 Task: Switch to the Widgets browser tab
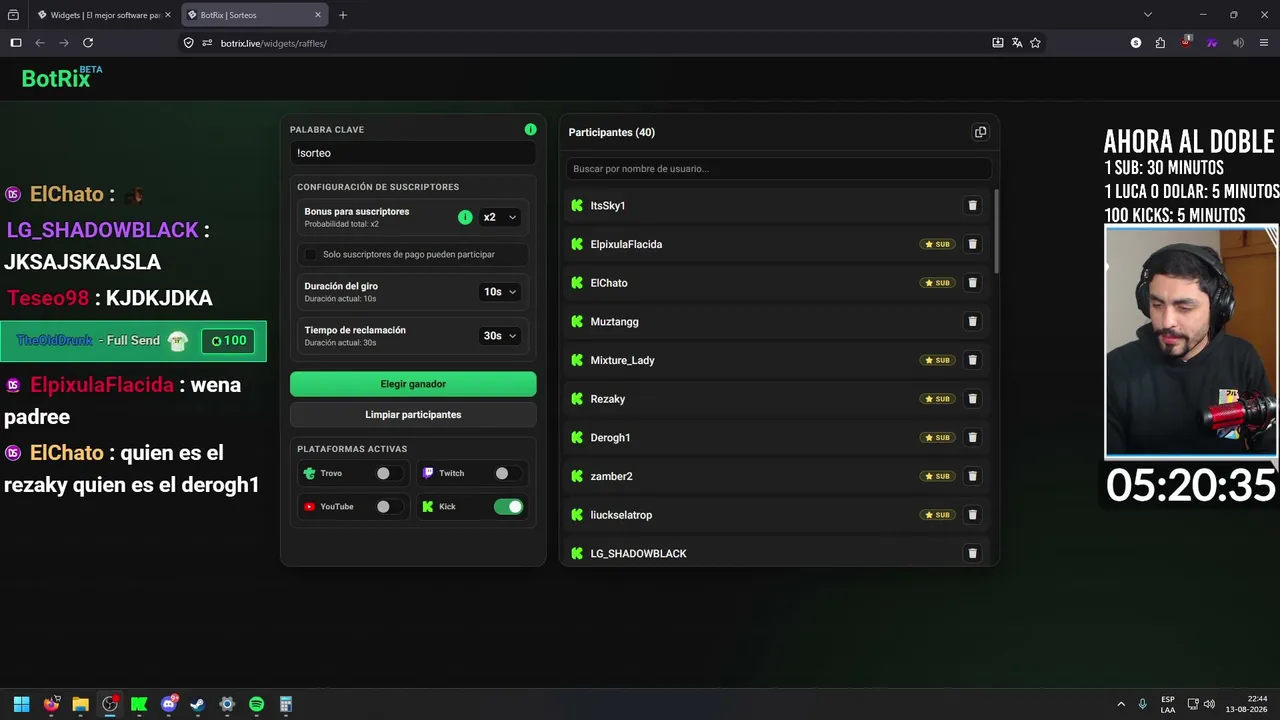[104, 15]
